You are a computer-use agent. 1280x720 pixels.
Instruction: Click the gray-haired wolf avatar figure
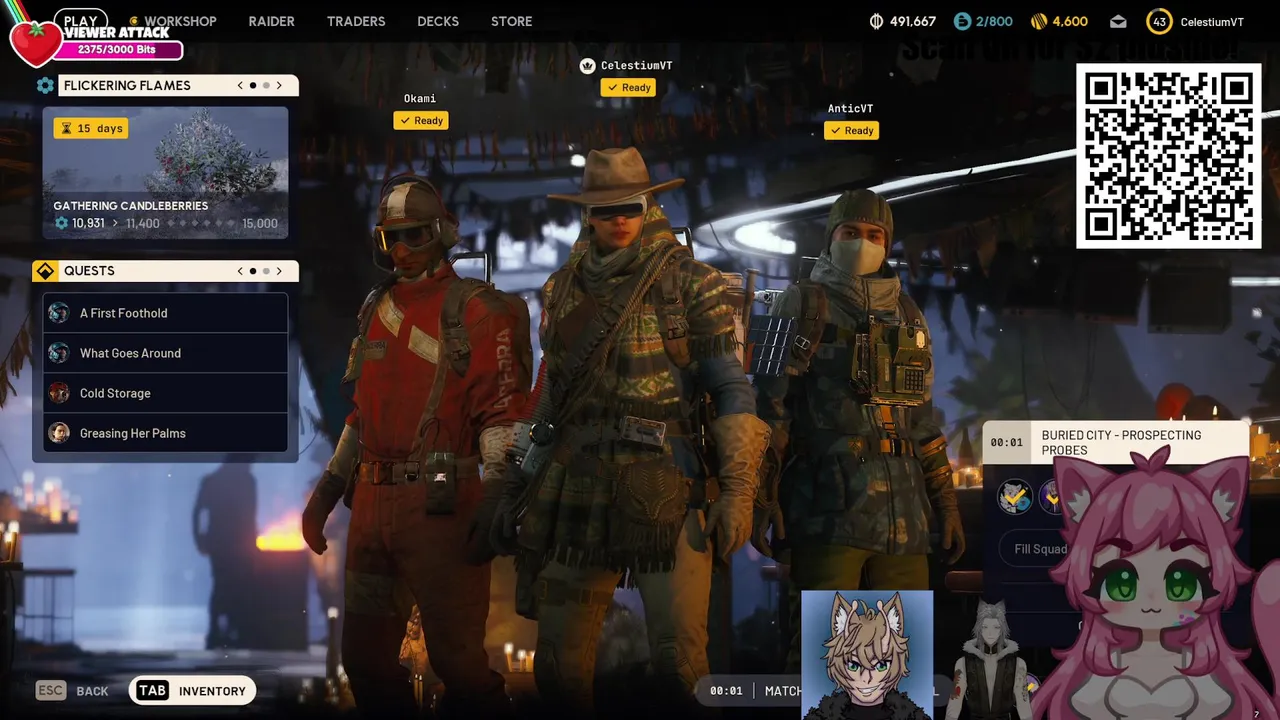click(992, 658)
